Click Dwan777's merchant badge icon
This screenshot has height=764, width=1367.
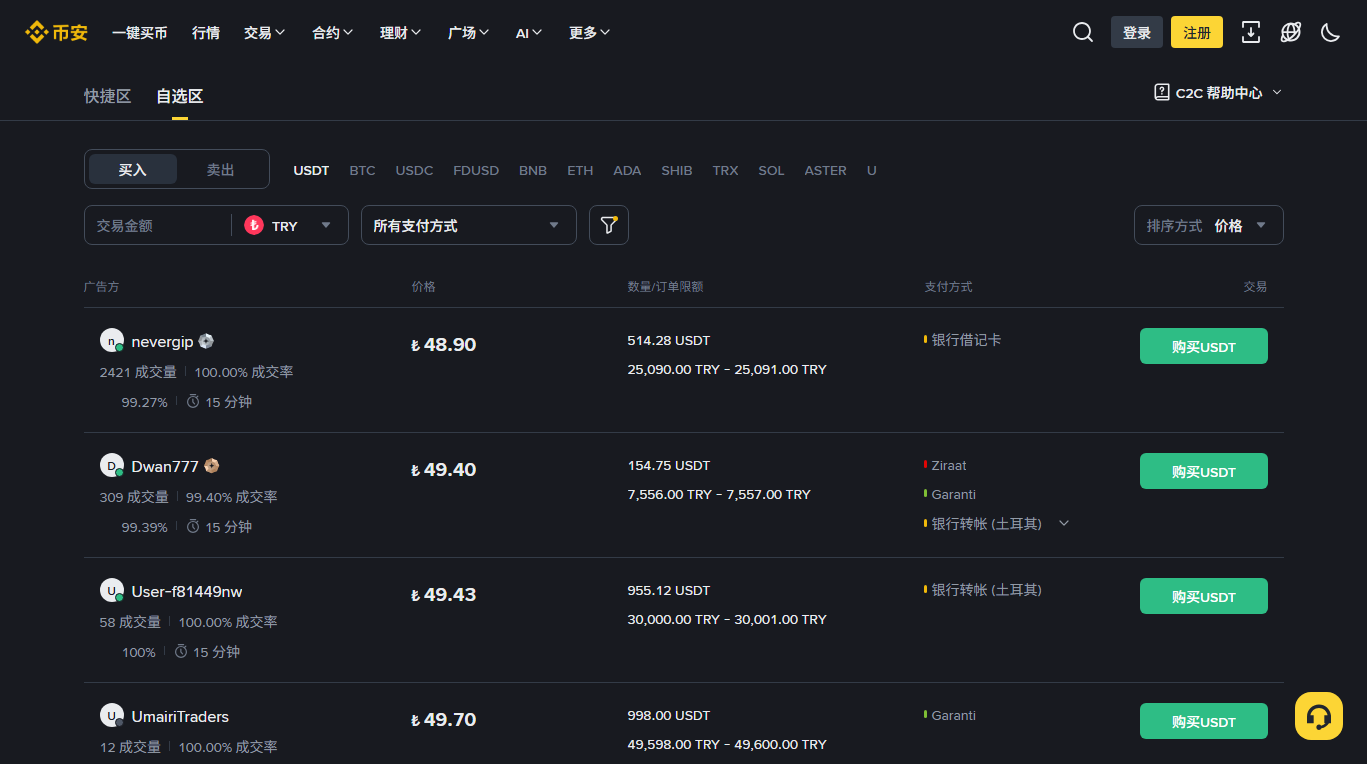click(x=211, y=466)
